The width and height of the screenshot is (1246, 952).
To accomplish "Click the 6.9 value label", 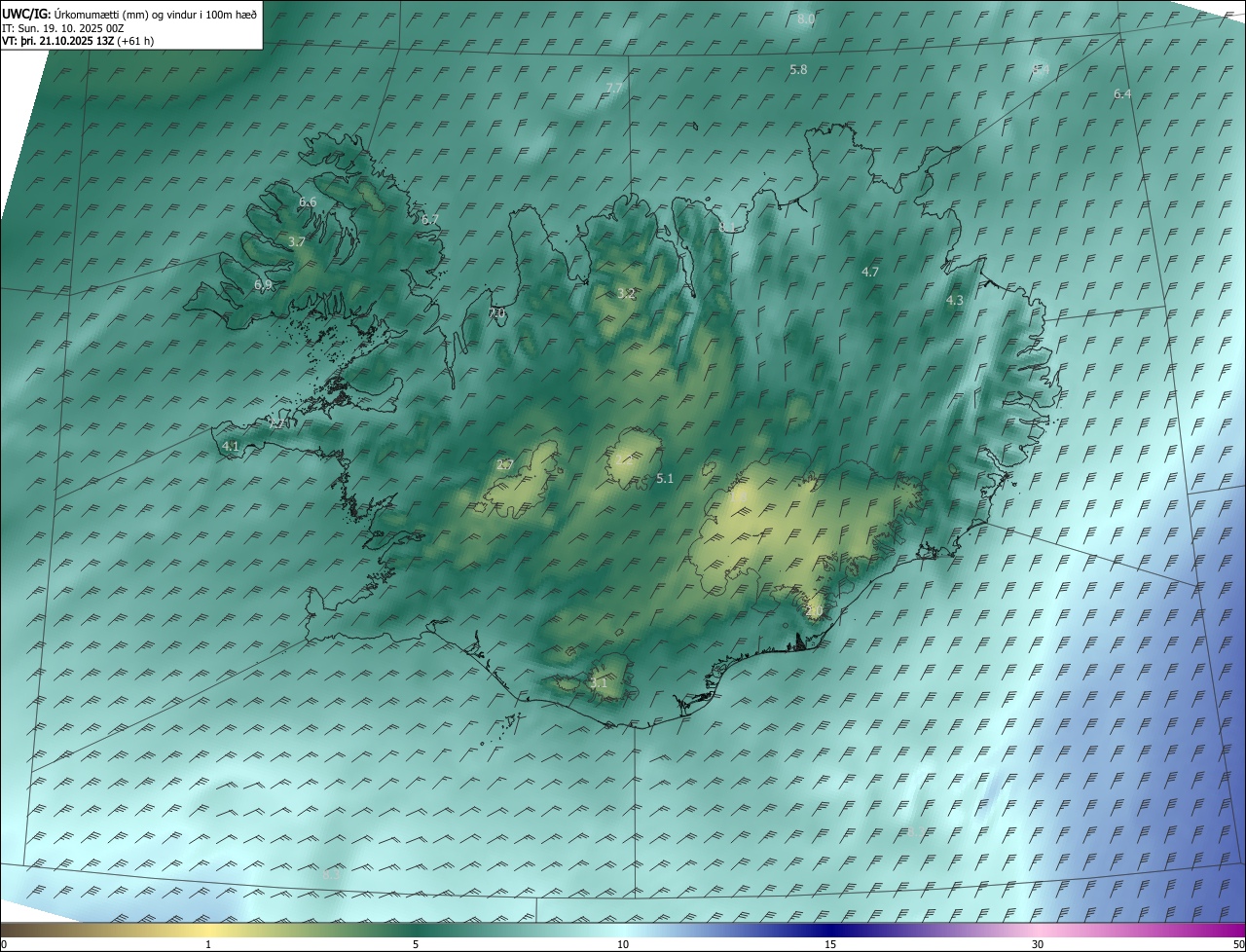I will pos(263,284).
